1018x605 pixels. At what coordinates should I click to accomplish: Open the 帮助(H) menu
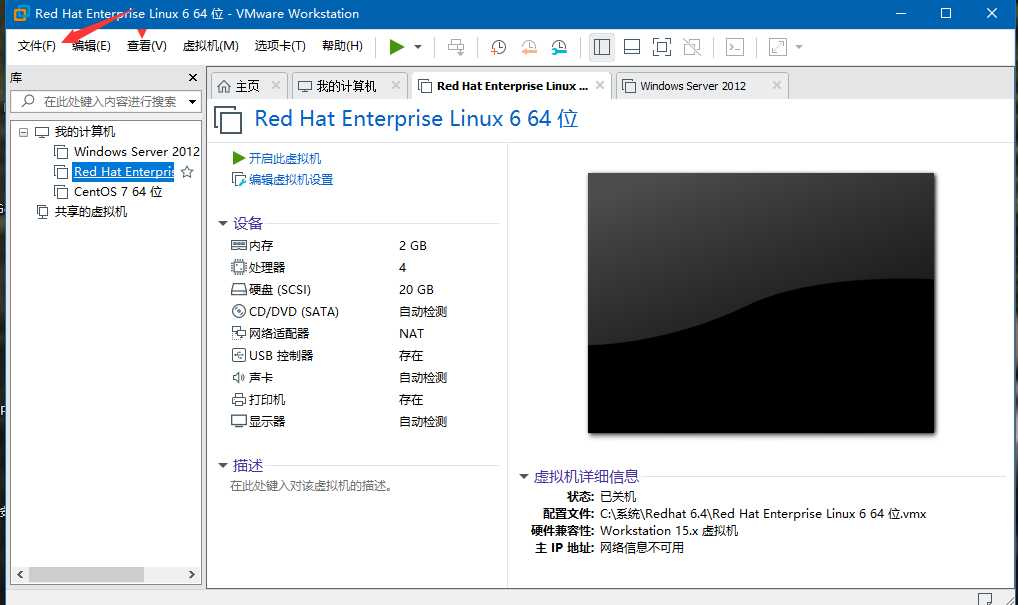pyautogui.click(x=342, y=46)
